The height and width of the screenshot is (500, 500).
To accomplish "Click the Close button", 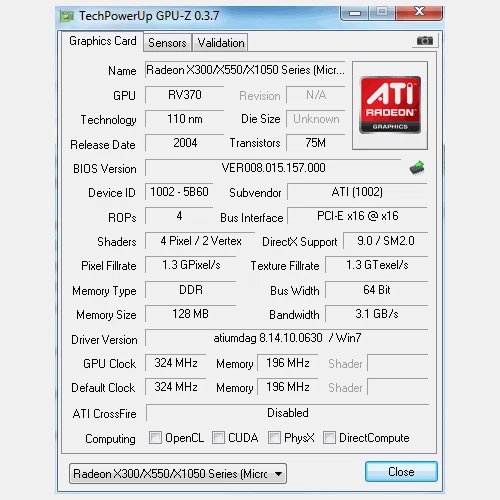I will coord(401,472).
